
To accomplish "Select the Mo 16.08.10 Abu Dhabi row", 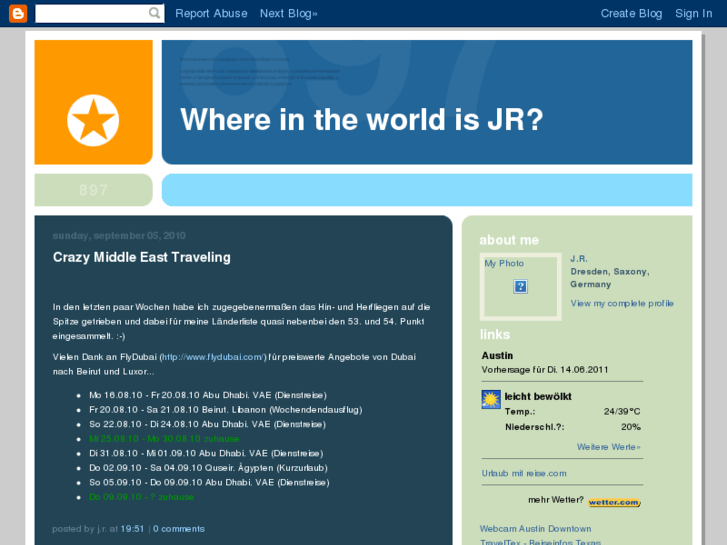I will click(x=208, y=395).
